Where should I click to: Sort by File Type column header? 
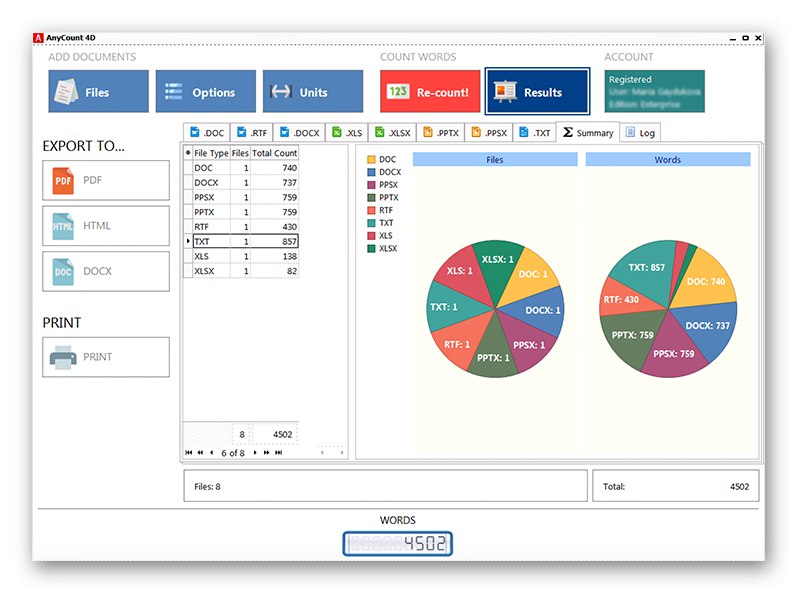[x=211, y=153]
